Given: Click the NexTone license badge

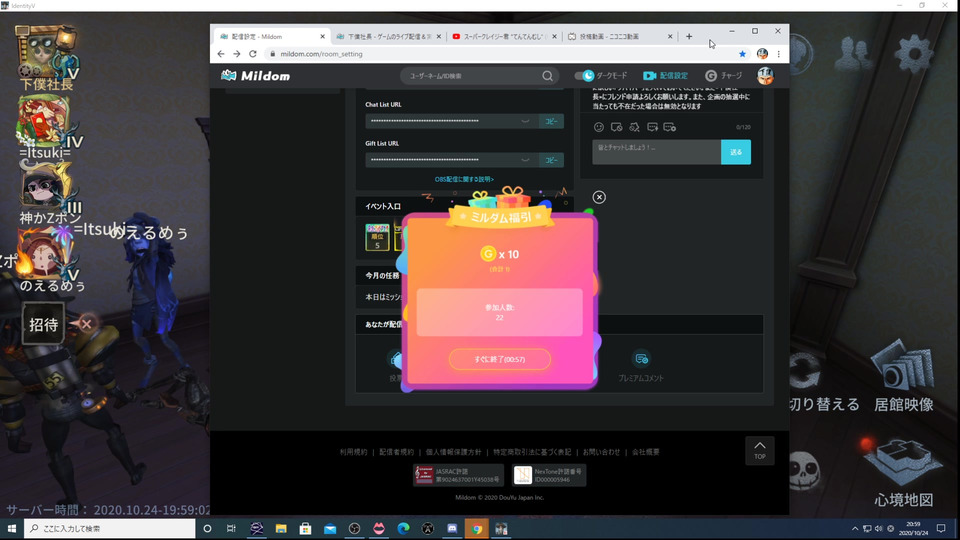Looking at the screenshot, I should [x=549, y=475].
